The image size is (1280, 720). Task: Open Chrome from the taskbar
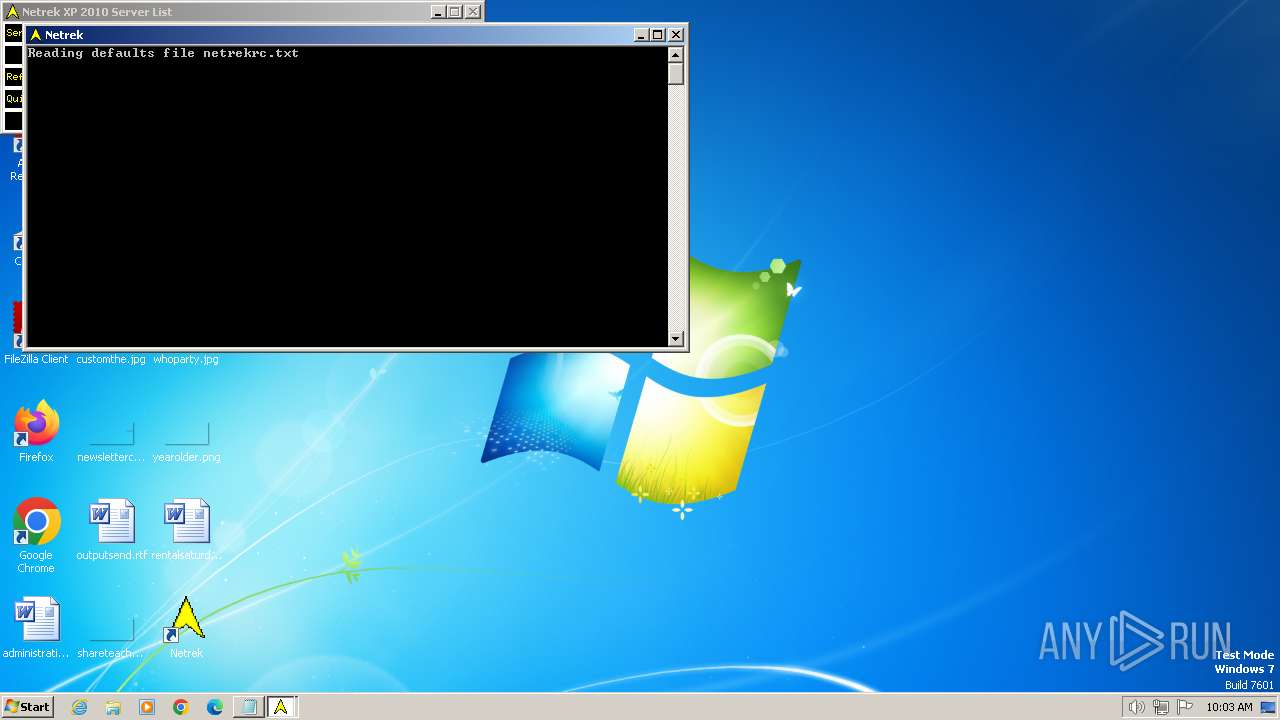[x=181, y=707]
